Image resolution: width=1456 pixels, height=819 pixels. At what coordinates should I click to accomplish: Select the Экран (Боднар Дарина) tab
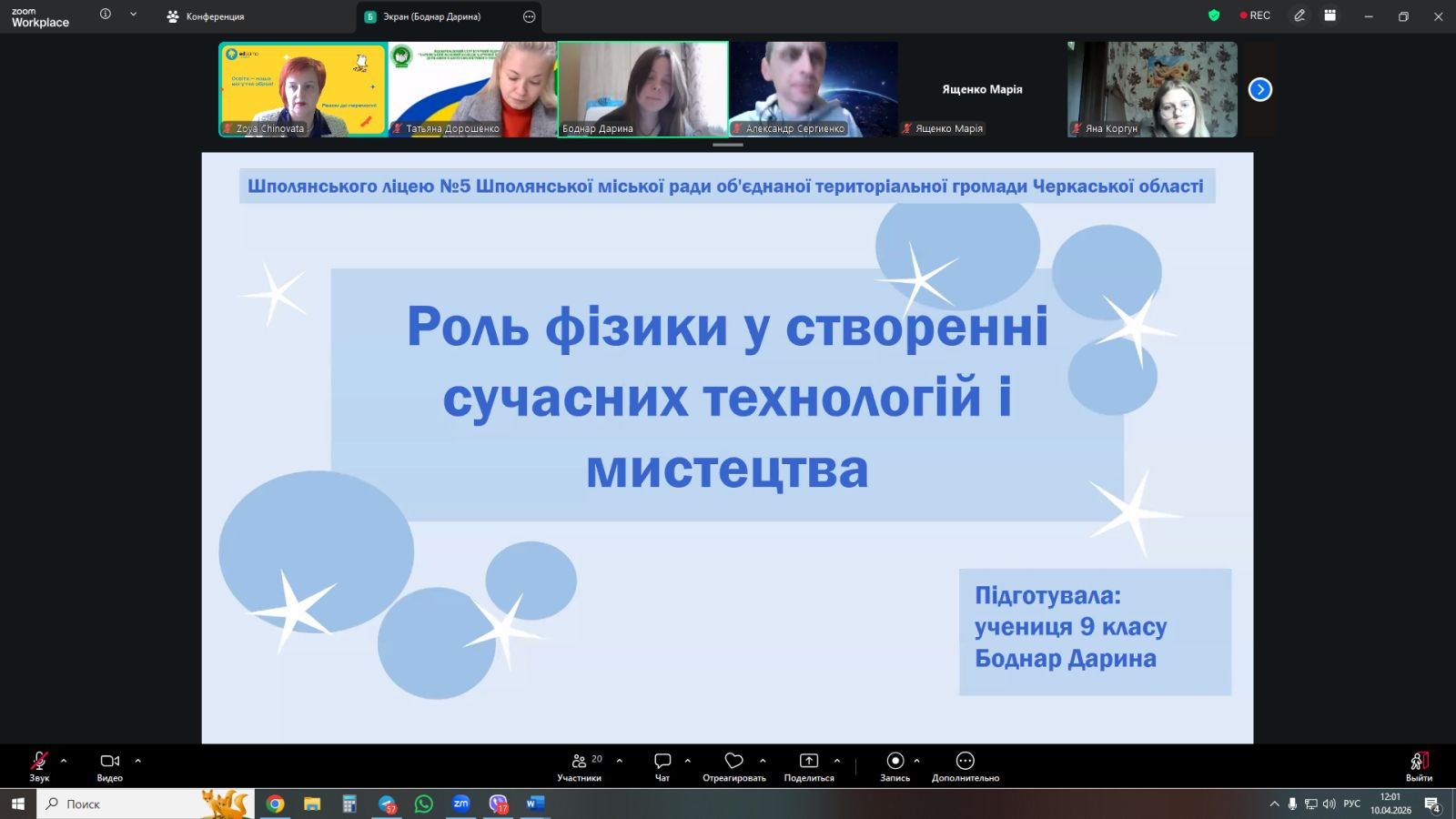(x=431, y=16)
